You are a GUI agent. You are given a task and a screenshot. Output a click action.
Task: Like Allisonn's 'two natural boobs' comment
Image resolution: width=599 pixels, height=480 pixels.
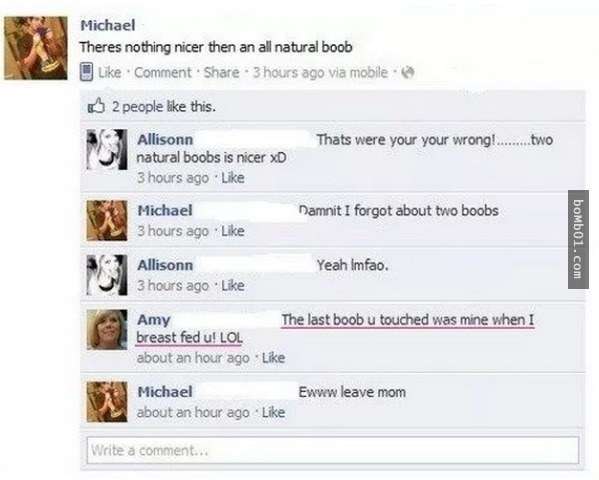coord(233,178)
